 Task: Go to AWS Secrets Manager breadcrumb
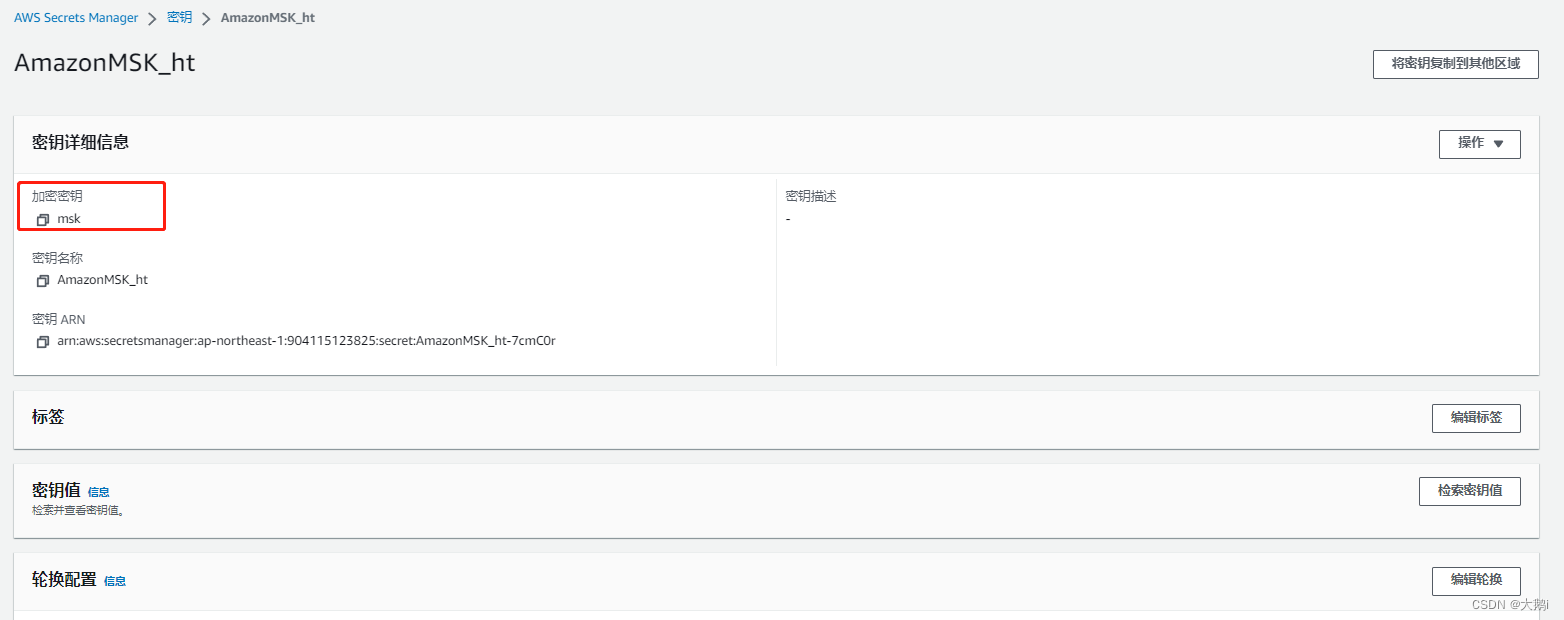[76, 18]
